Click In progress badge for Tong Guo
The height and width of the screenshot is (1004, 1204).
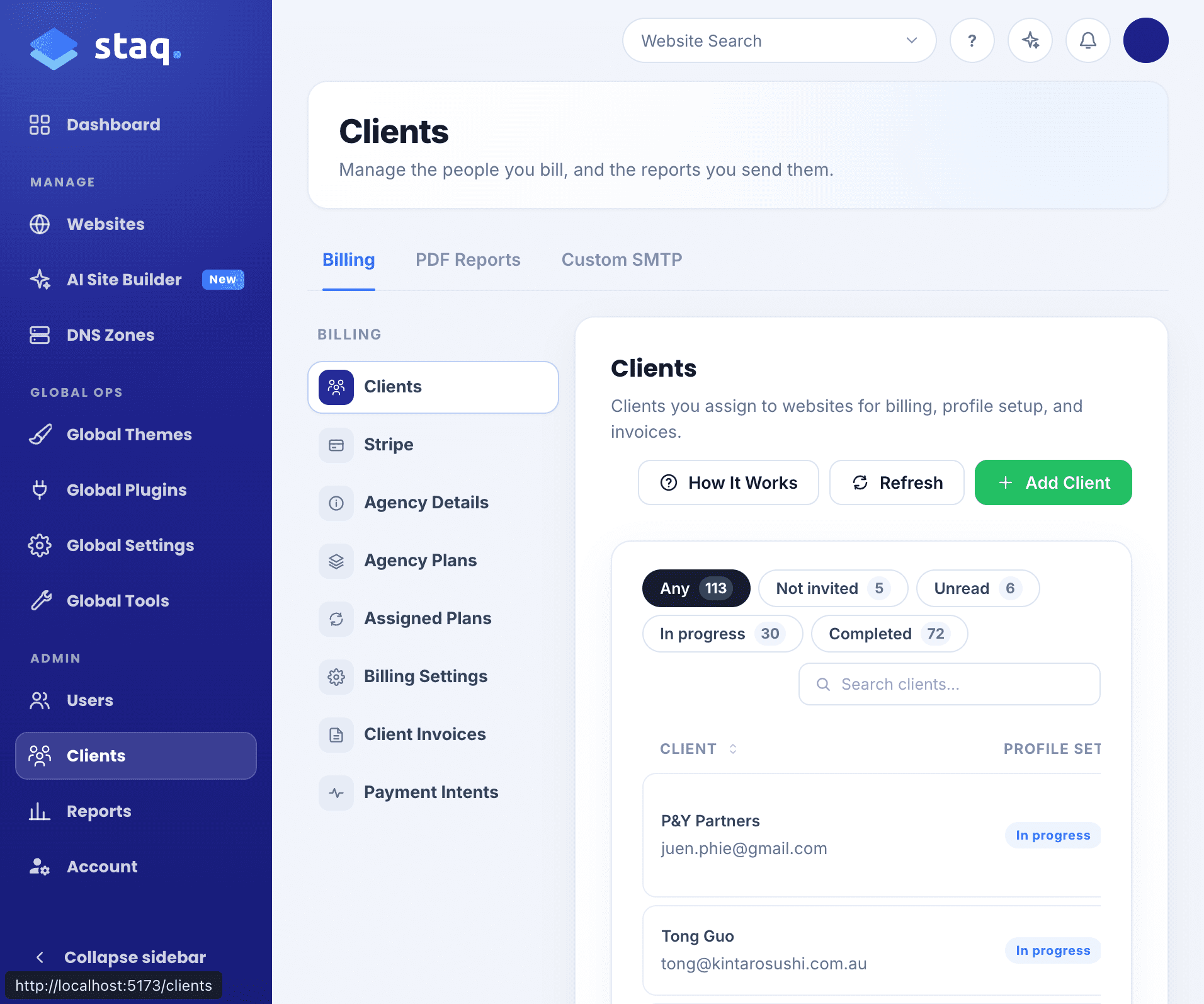click(x=1053, y=950)
